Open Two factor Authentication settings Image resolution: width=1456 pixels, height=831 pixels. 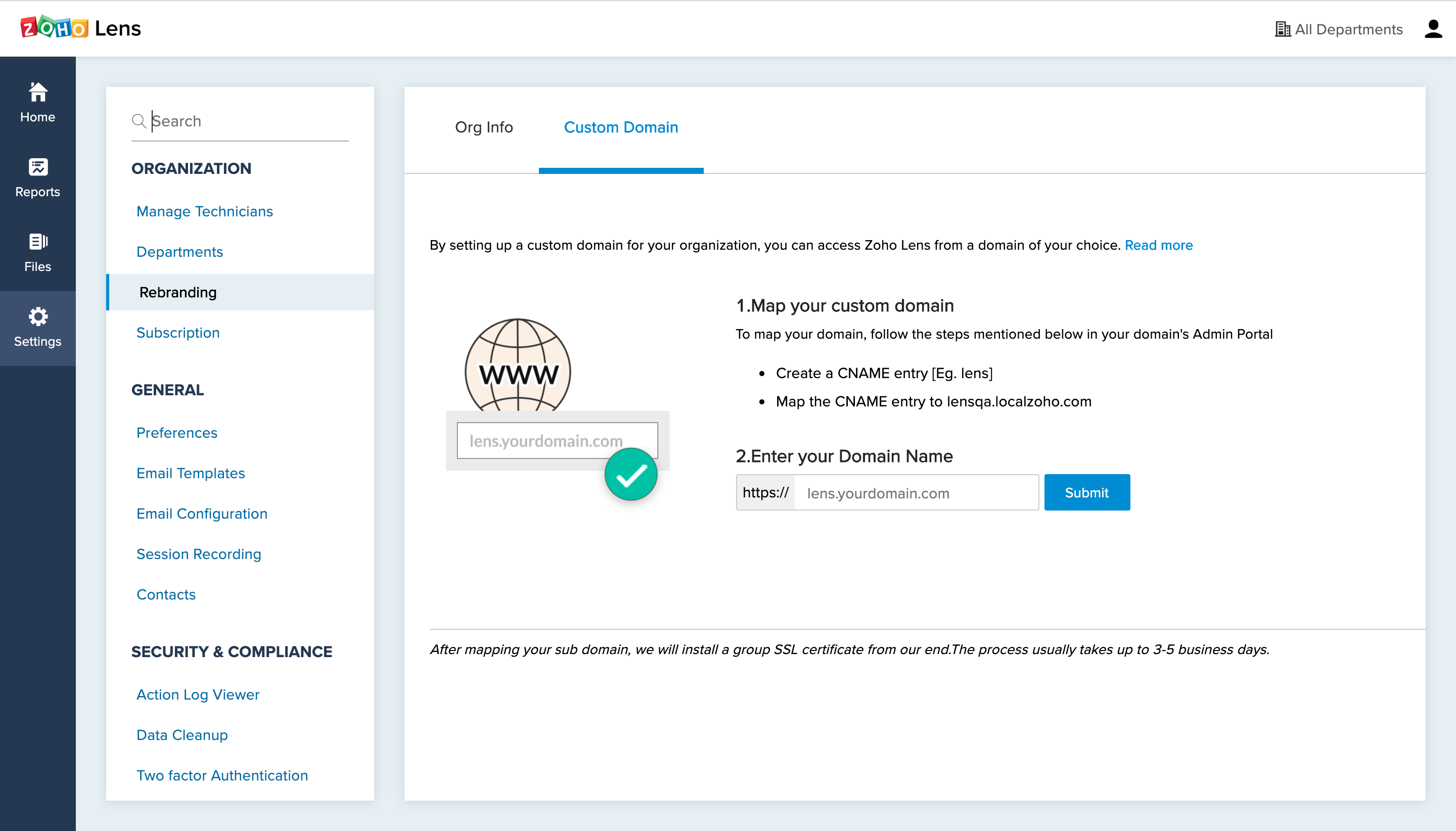pos(221,775)
